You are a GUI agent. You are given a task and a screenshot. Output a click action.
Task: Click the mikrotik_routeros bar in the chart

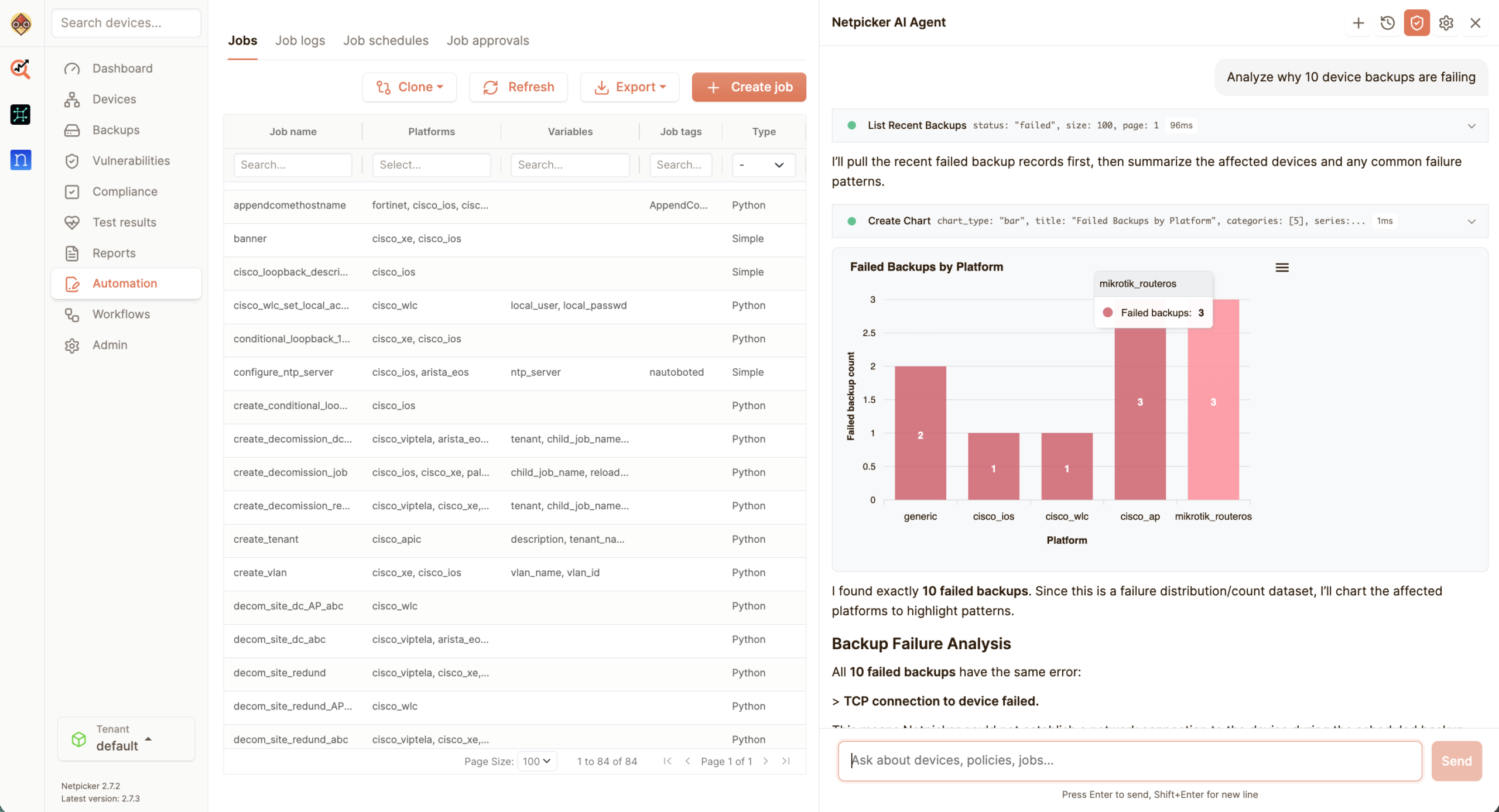click(1213, 400)
